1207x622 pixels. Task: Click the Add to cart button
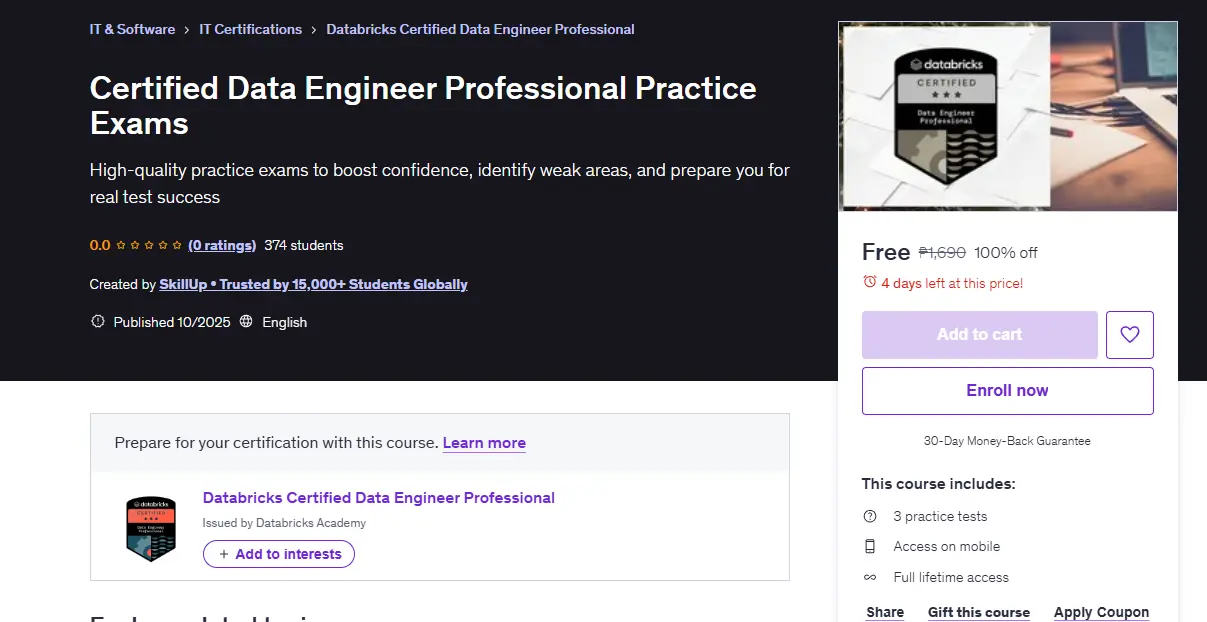coord(980,335)
